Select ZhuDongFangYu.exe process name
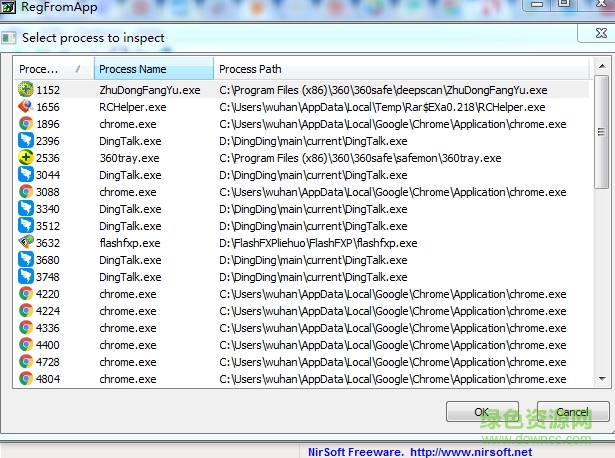Screen dimensions: 615x458 (150, 90)
